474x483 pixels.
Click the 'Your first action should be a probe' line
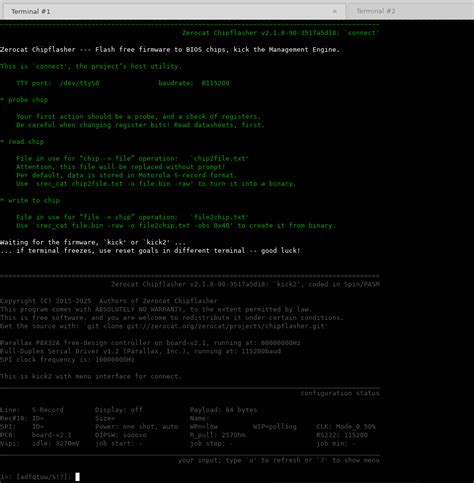138,116
